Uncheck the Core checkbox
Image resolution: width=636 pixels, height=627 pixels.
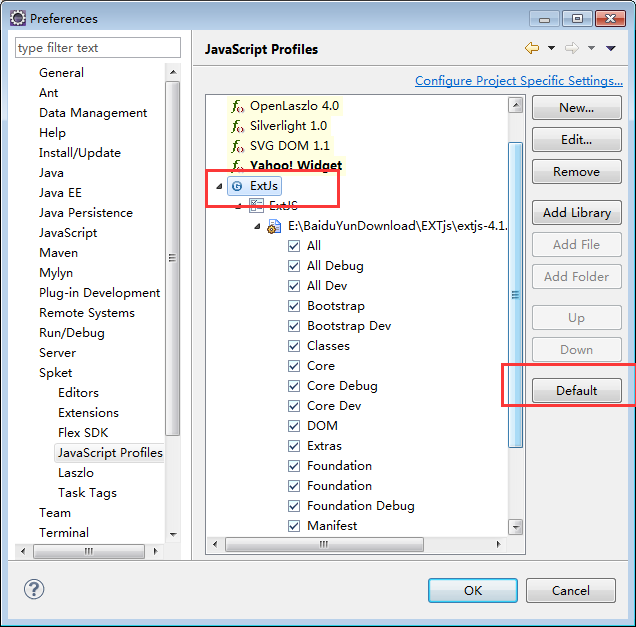click(294, 366)
